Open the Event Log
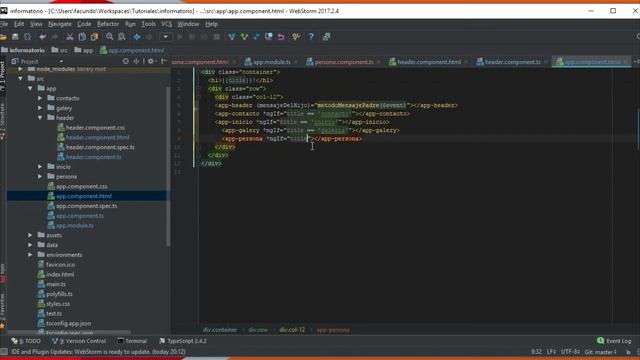Screen dimensions: 640x360 [614, 341]
